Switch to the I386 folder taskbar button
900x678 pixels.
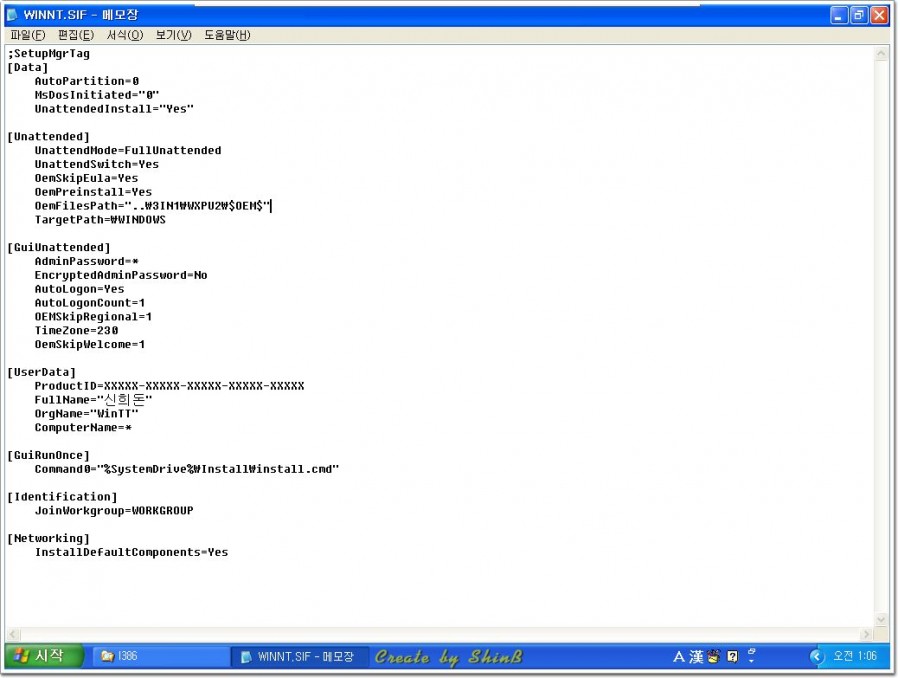pyautogui.click(x=160, y=656)
